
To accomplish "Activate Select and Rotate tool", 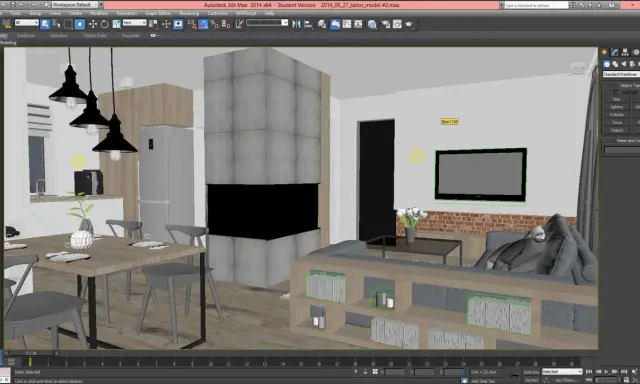I will pos(104,24).
